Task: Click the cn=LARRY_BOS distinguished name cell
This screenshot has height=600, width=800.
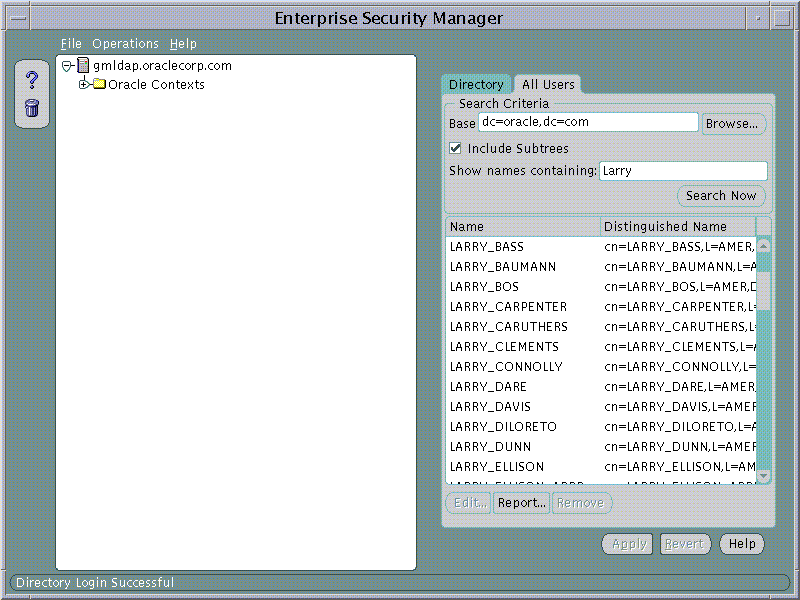Action: [679, 287]
